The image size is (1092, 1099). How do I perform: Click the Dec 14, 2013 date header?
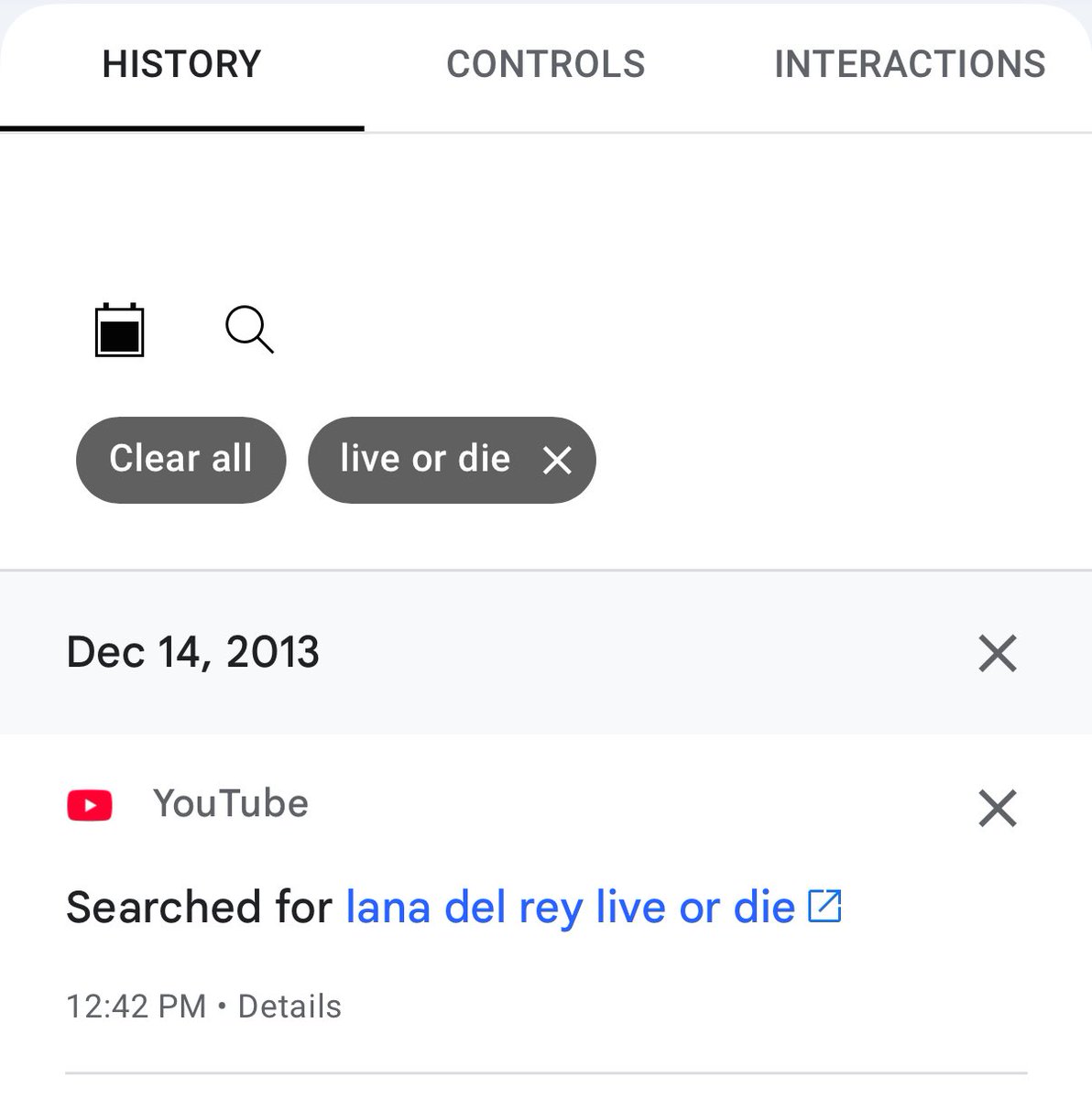(x=193, y=652)
